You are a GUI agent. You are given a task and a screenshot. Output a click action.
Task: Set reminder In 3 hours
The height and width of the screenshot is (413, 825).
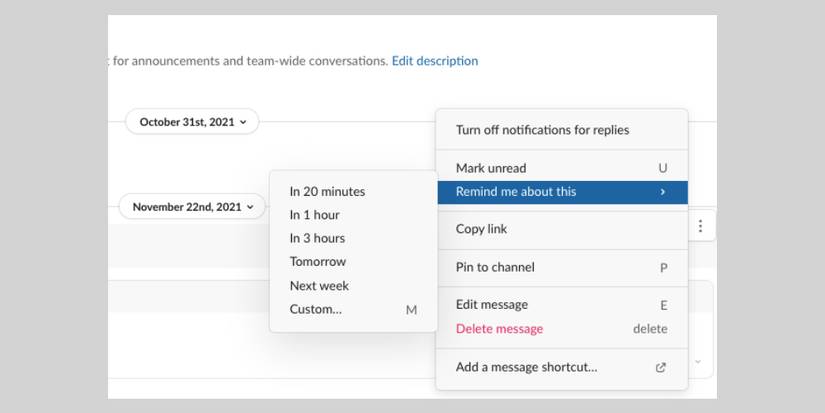click(353, 238)
